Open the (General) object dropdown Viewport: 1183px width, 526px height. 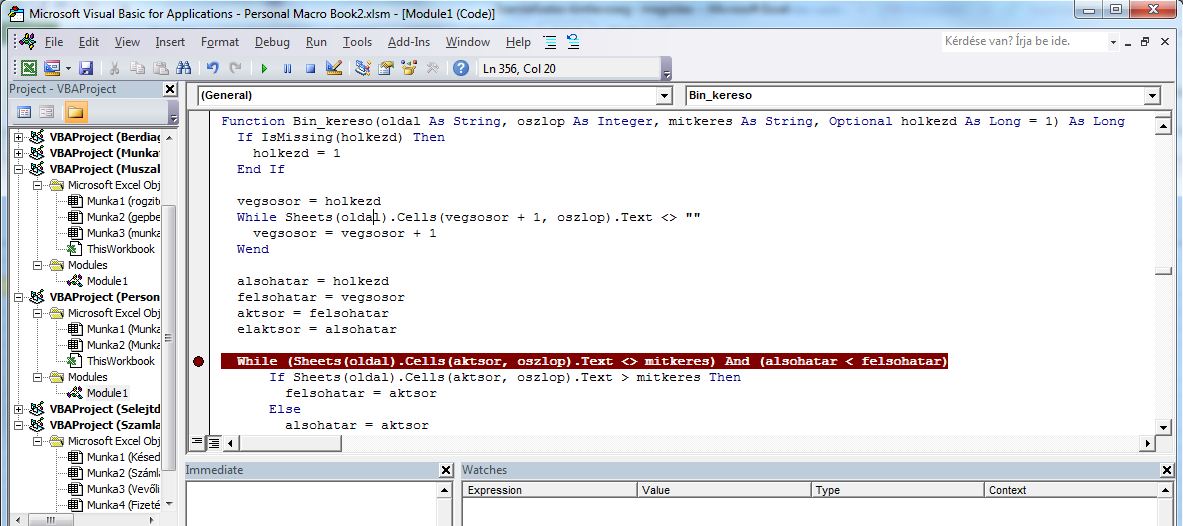coord(664,96)
